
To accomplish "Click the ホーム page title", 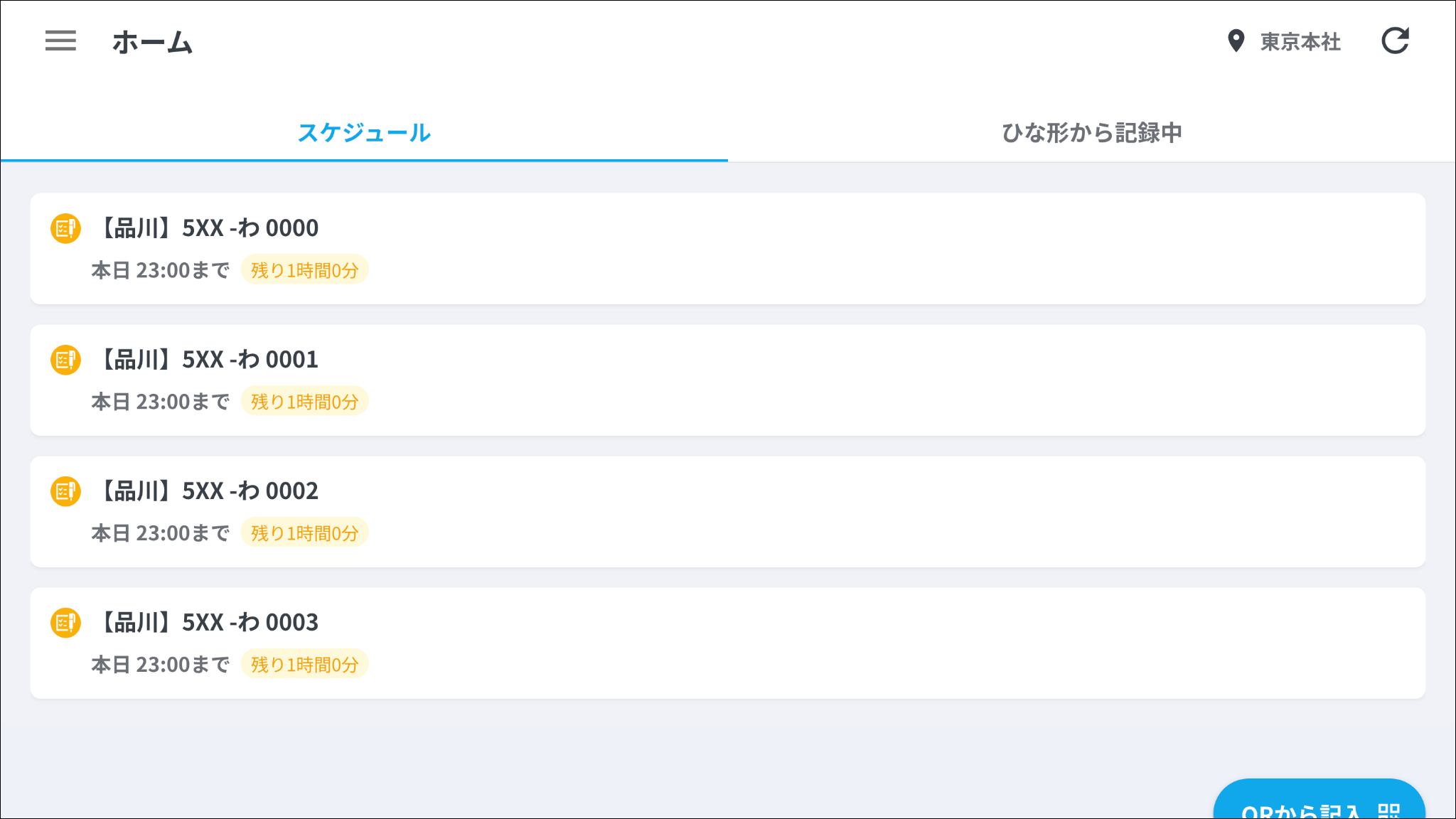I will click(x=152, y=42).
